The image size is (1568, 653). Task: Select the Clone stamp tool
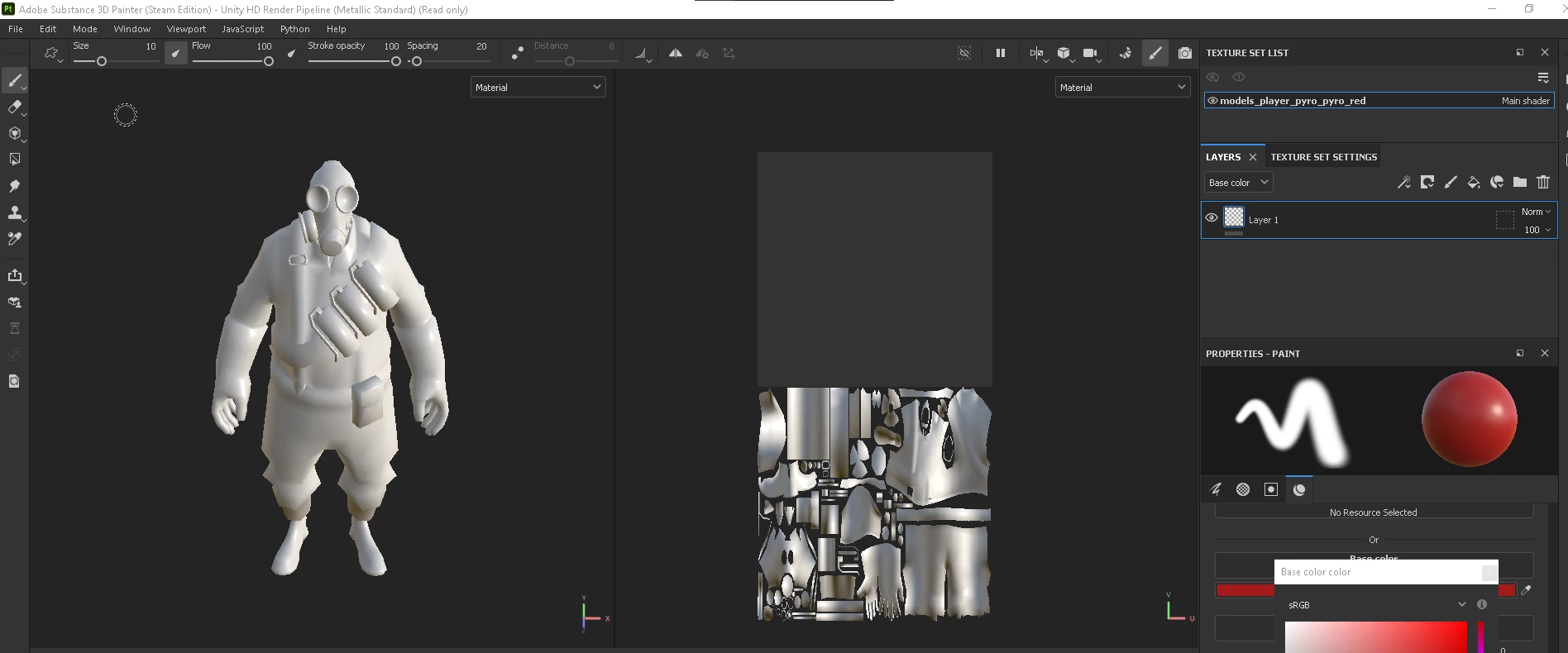14,212
